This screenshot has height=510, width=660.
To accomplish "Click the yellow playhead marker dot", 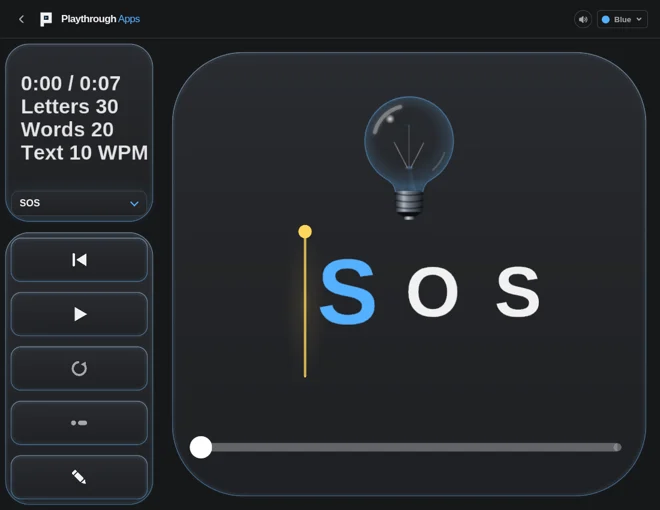I will [x=305, y=231].
